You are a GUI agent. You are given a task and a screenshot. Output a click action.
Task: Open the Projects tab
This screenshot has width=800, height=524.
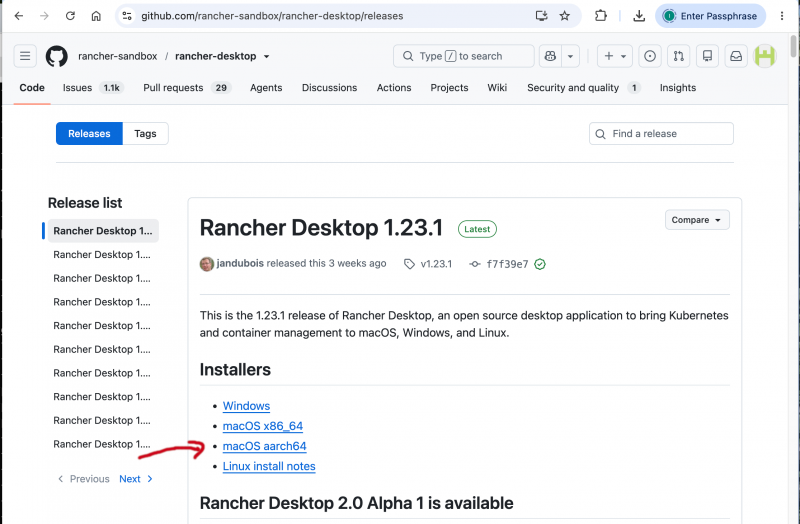pos(449,88)
